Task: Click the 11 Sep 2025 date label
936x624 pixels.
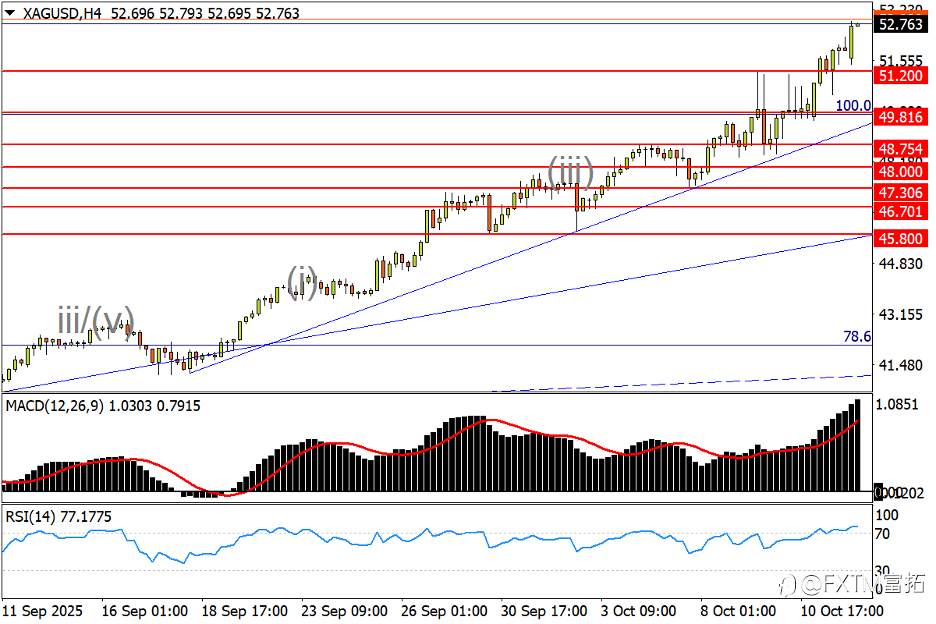Action: point(43,611)
